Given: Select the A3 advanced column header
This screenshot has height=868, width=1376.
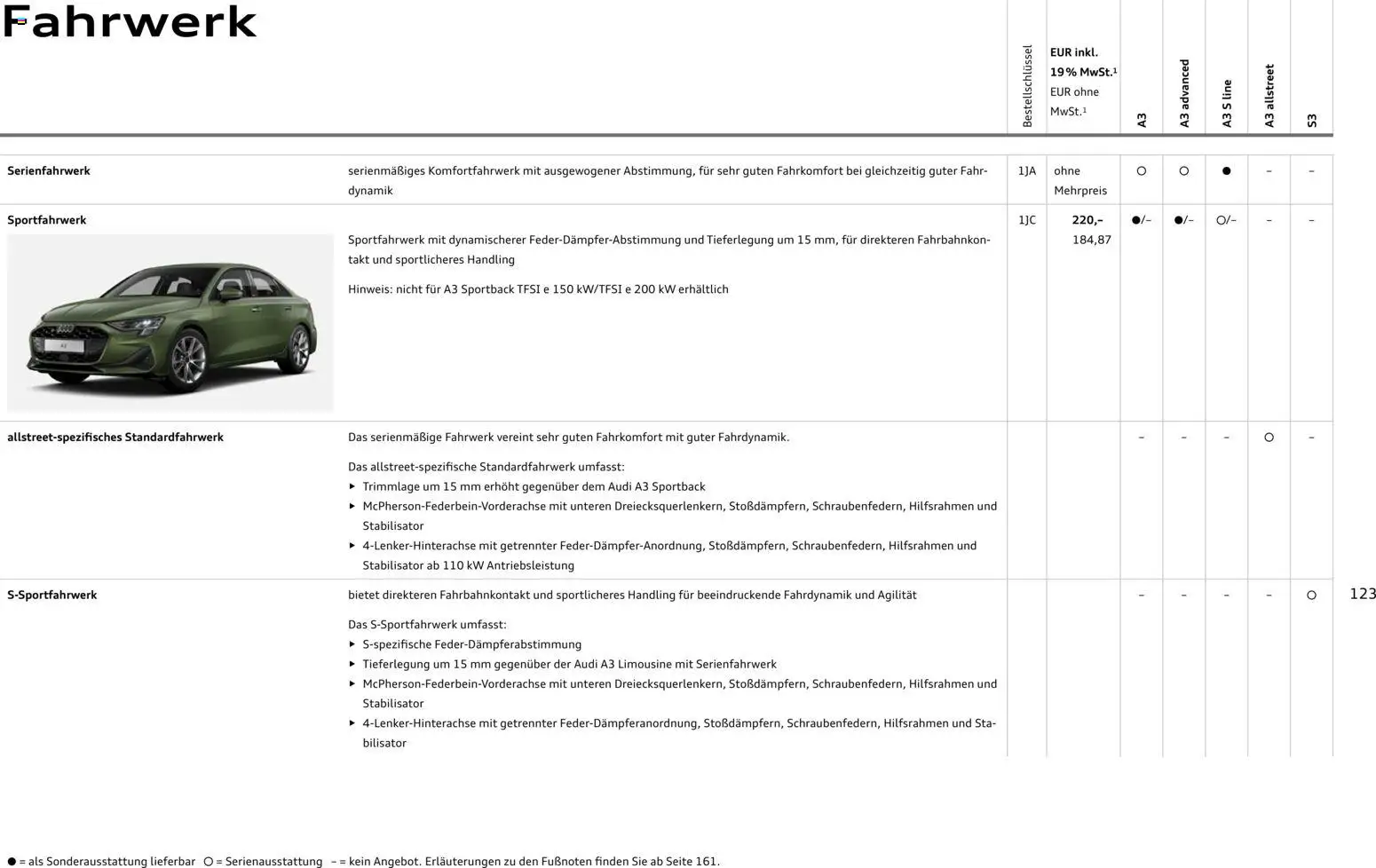Looking at the screenshot, I should tap(1183, 89).
